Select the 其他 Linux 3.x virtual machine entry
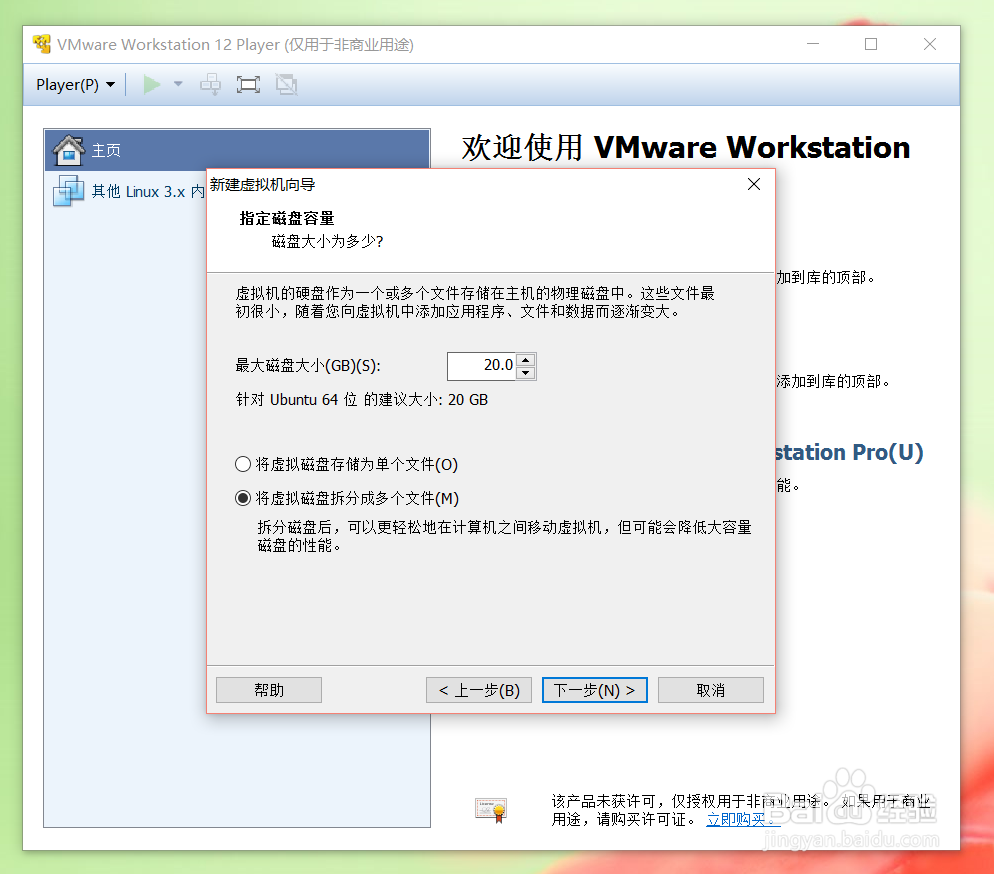Image resolution: width=994 pixels, height=874 pixels. 127,191
